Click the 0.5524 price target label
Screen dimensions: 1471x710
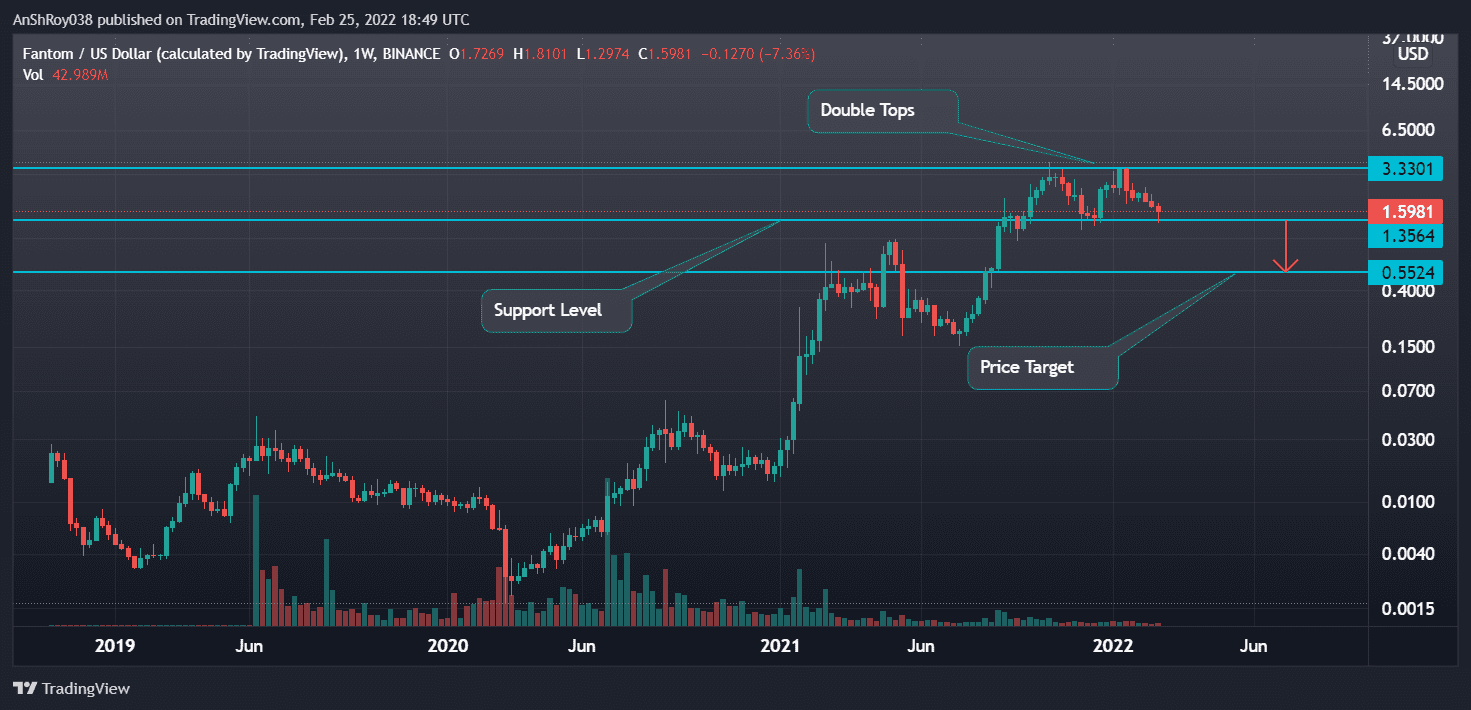[x=1404, y=272]
